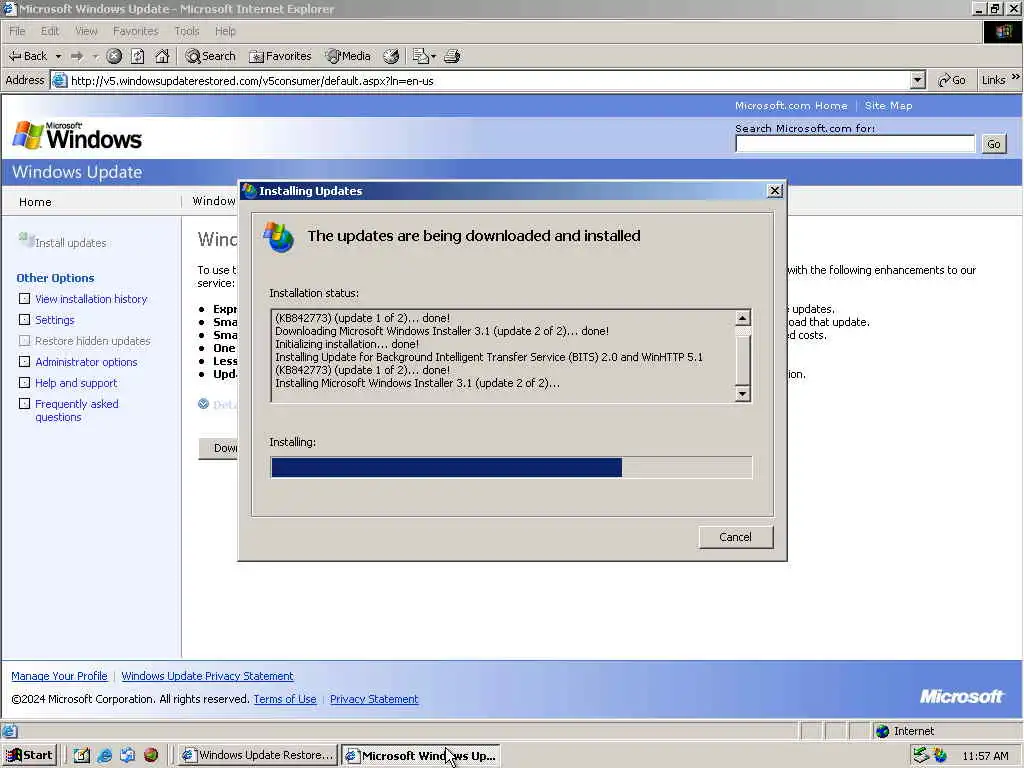Open the Help menu

[225, 31]
